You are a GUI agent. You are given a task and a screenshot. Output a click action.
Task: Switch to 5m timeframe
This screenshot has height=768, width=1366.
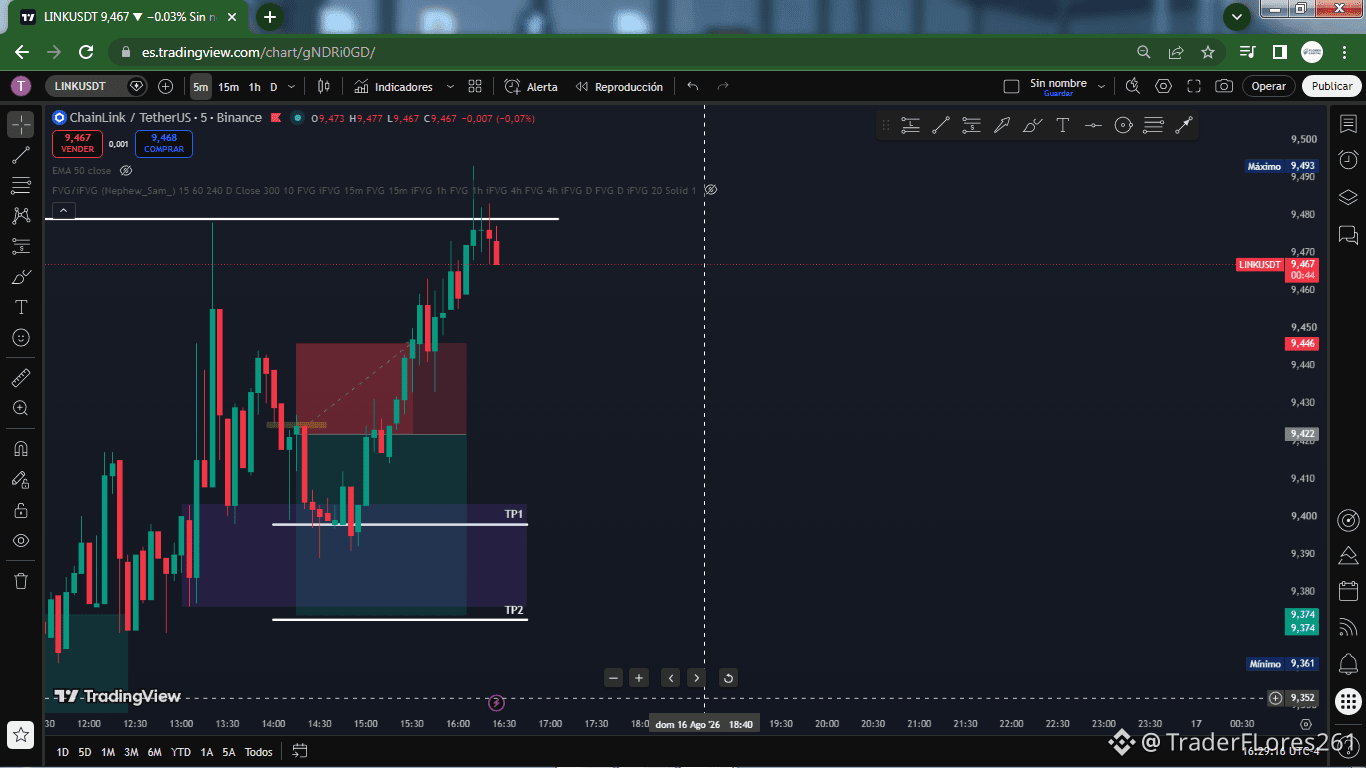point(201,87)
